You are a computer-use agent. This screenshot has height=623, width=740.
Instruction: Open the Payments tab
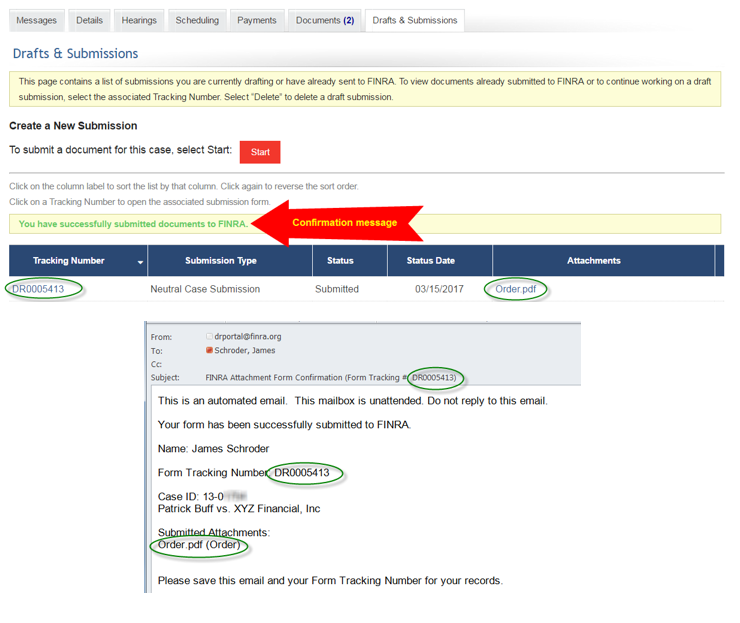pyautogui.click(x=256, y=20)
